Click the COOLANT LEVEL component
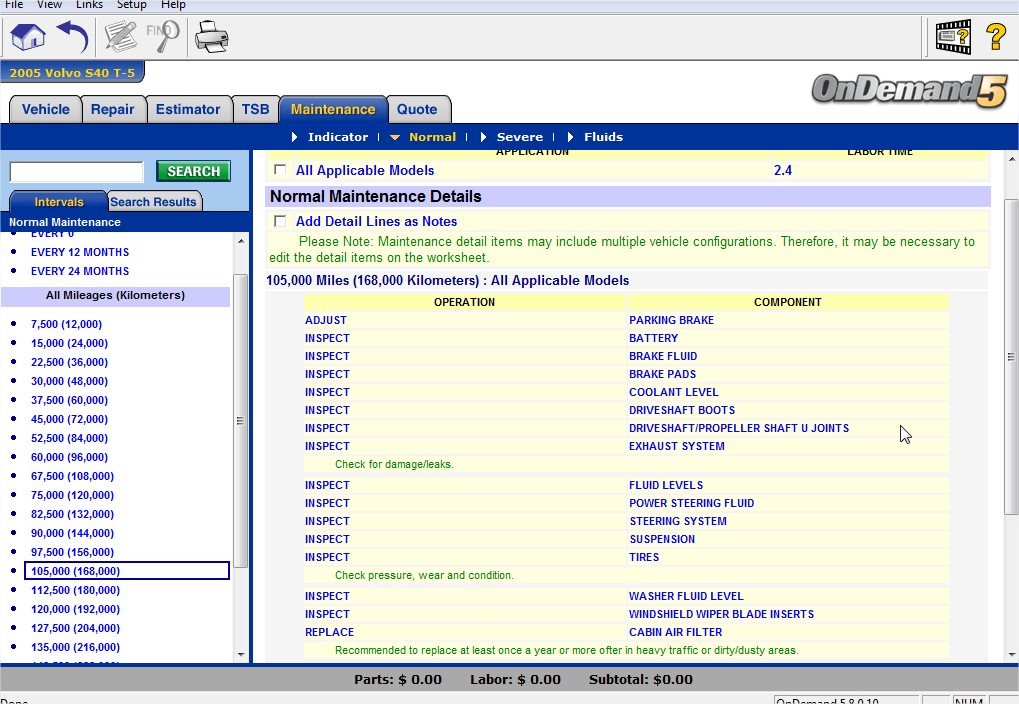This screenshot has width=1019, height=704. [673, 392]
